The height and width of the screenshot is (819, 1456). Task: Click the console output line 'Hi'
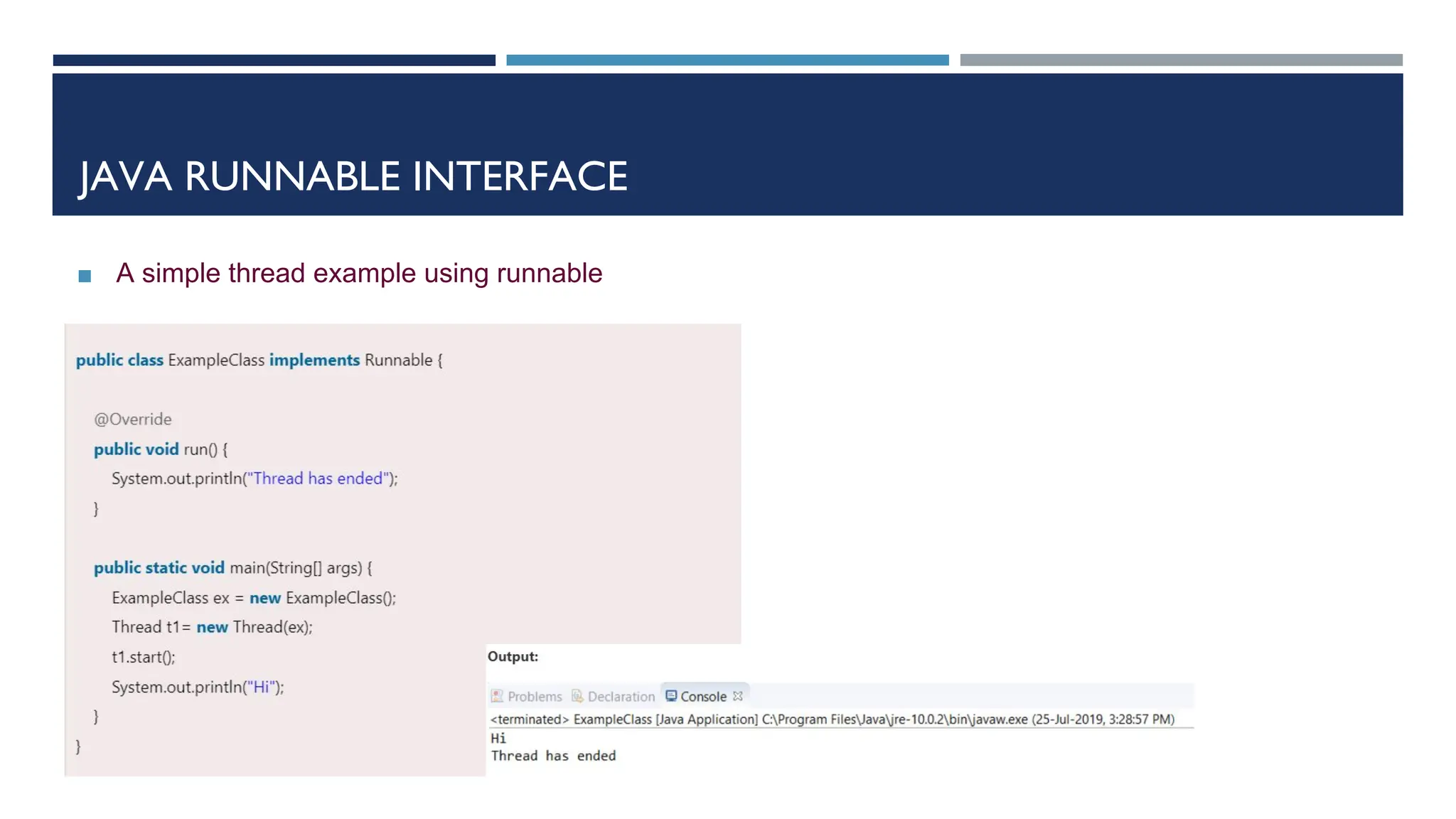coord(498,739)
